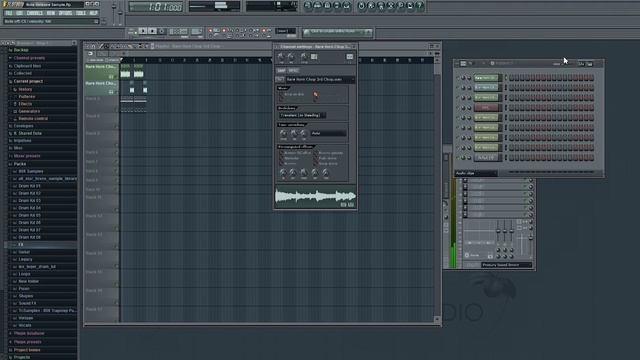The width and height of the screenshot is (640, 360).
Task: Open the Browser shortcut icon
Action: (x=337, y=6)
